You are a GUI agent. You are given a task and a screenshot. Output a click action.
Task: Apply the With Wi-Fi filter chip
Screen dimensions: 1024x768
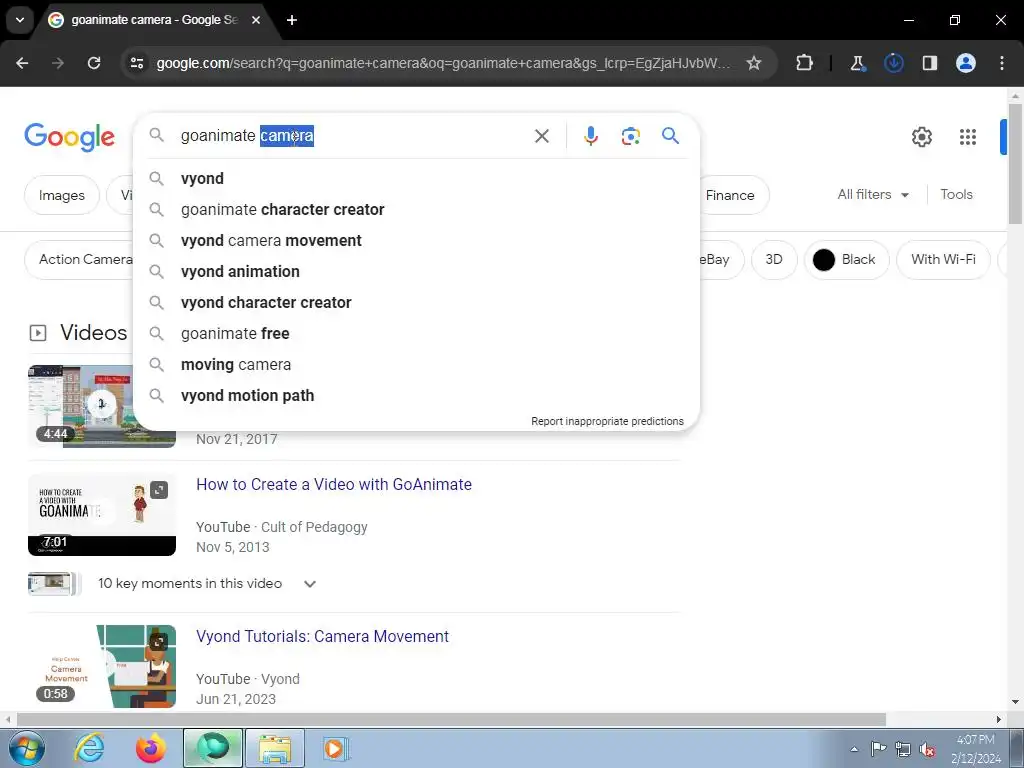click(x=943, y=259)
